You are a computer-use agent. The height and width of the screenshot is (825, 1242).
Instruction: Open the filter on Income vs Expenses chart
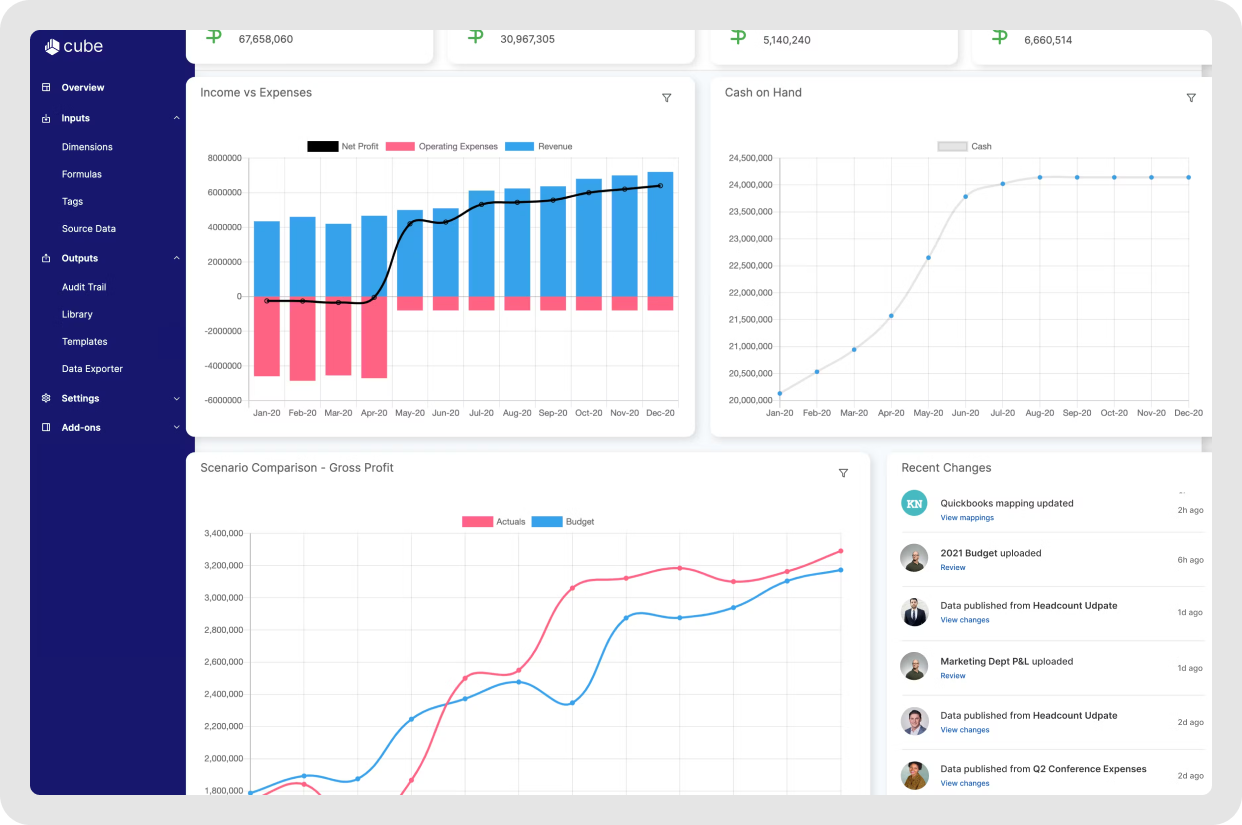tap(667, 98)
